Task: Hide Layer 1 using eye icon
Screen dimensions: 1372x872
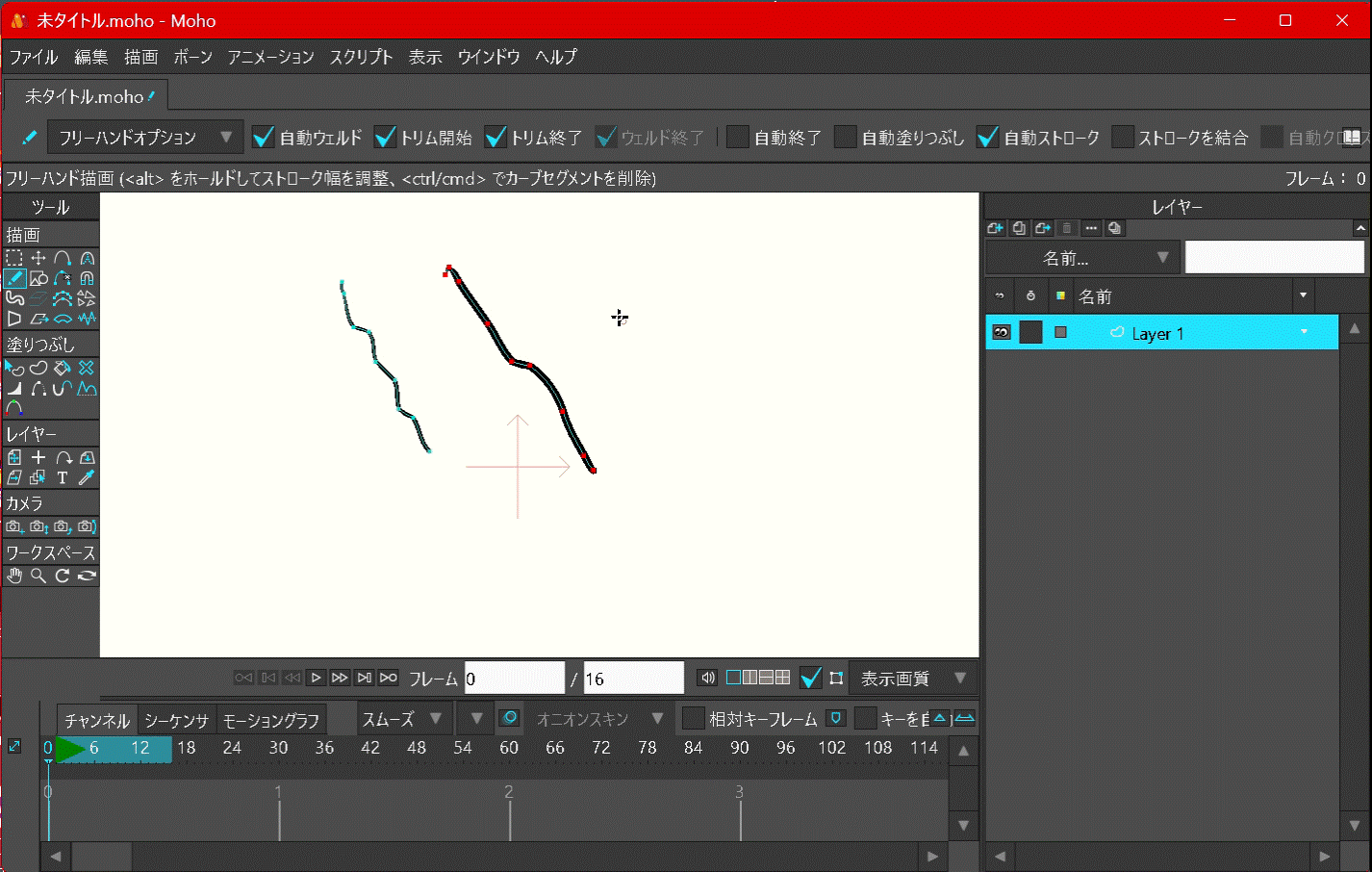Action: tap(1002, 332)
